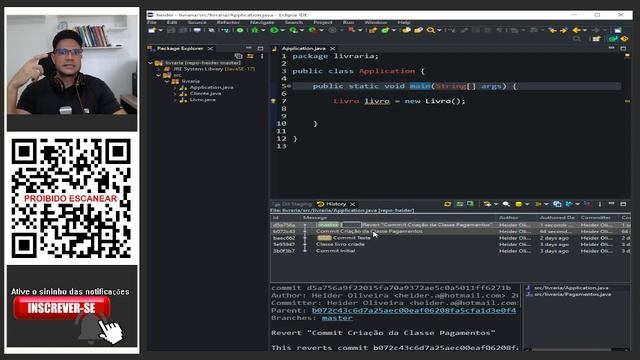Select the 'Commit Teste' history row
Image resolution: width=640 pixels, height=360 pixels.
click(451, 238)
